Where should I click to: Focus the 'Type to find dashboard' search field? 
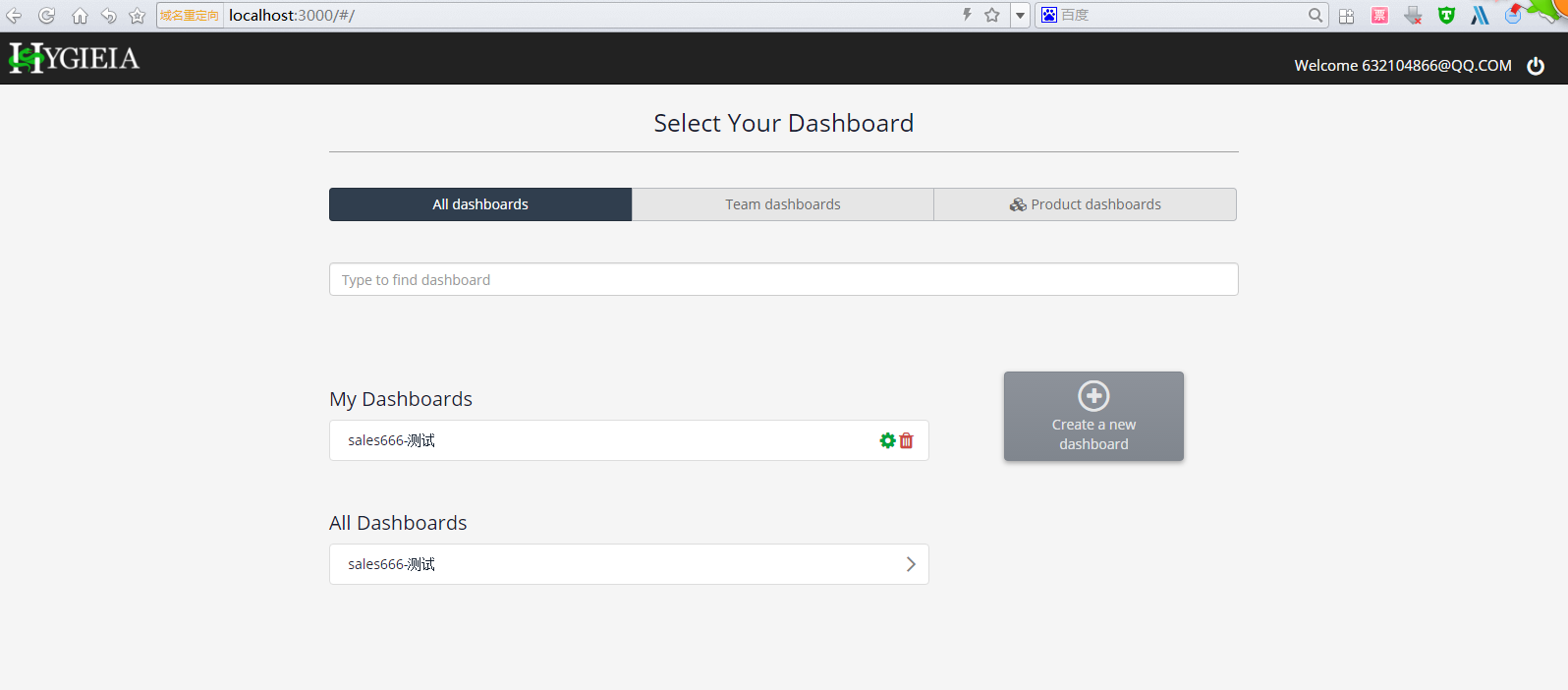point(783,280)
